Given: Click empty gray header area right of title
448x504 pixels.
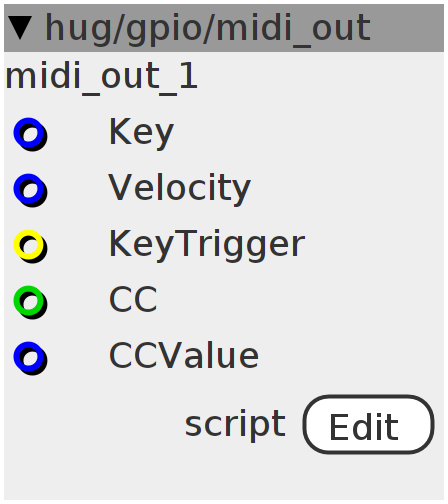Looking at the screenshot, I should (408, 28).
